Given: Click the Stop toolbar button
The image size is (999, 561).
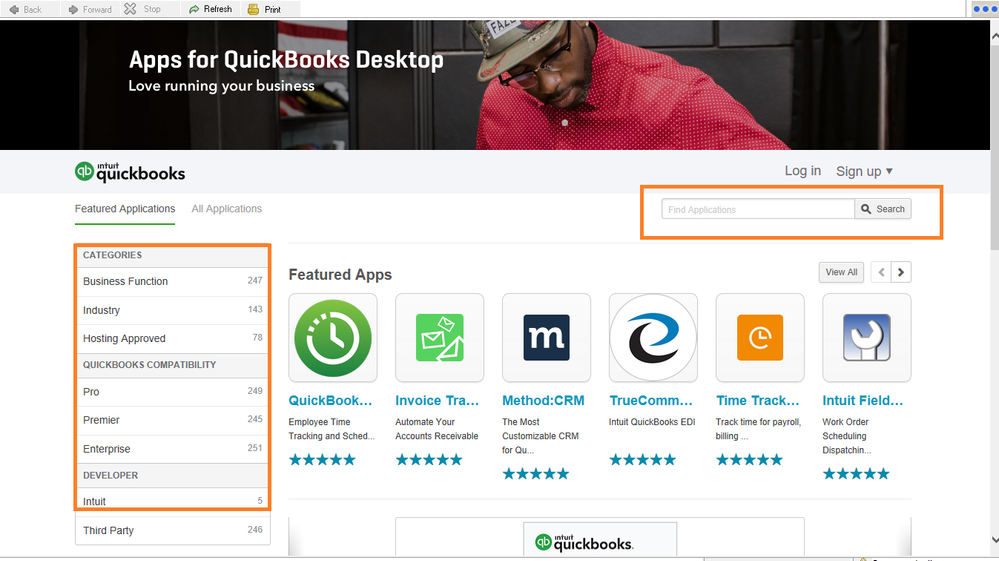Looking at the screenshot, I should [x=143, y=9].
